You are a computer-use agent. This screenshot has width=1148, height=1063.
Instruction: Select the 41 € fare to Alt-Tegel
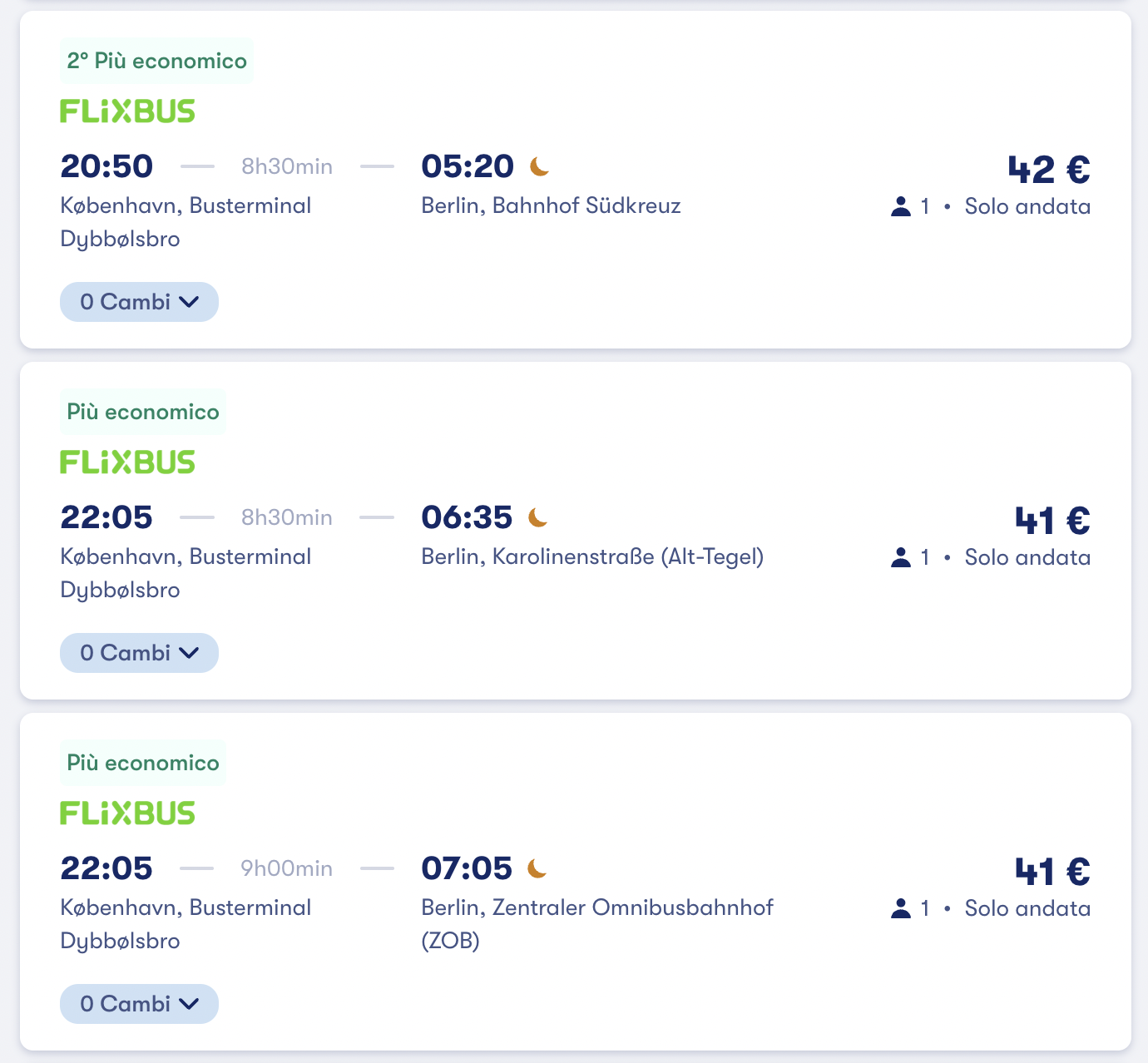pos(1052,521)
